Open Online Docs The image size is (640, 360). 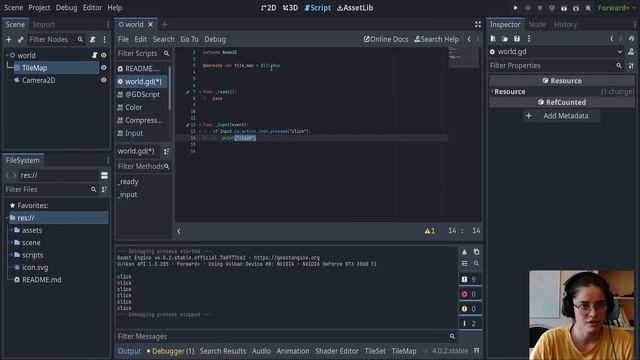386,39
